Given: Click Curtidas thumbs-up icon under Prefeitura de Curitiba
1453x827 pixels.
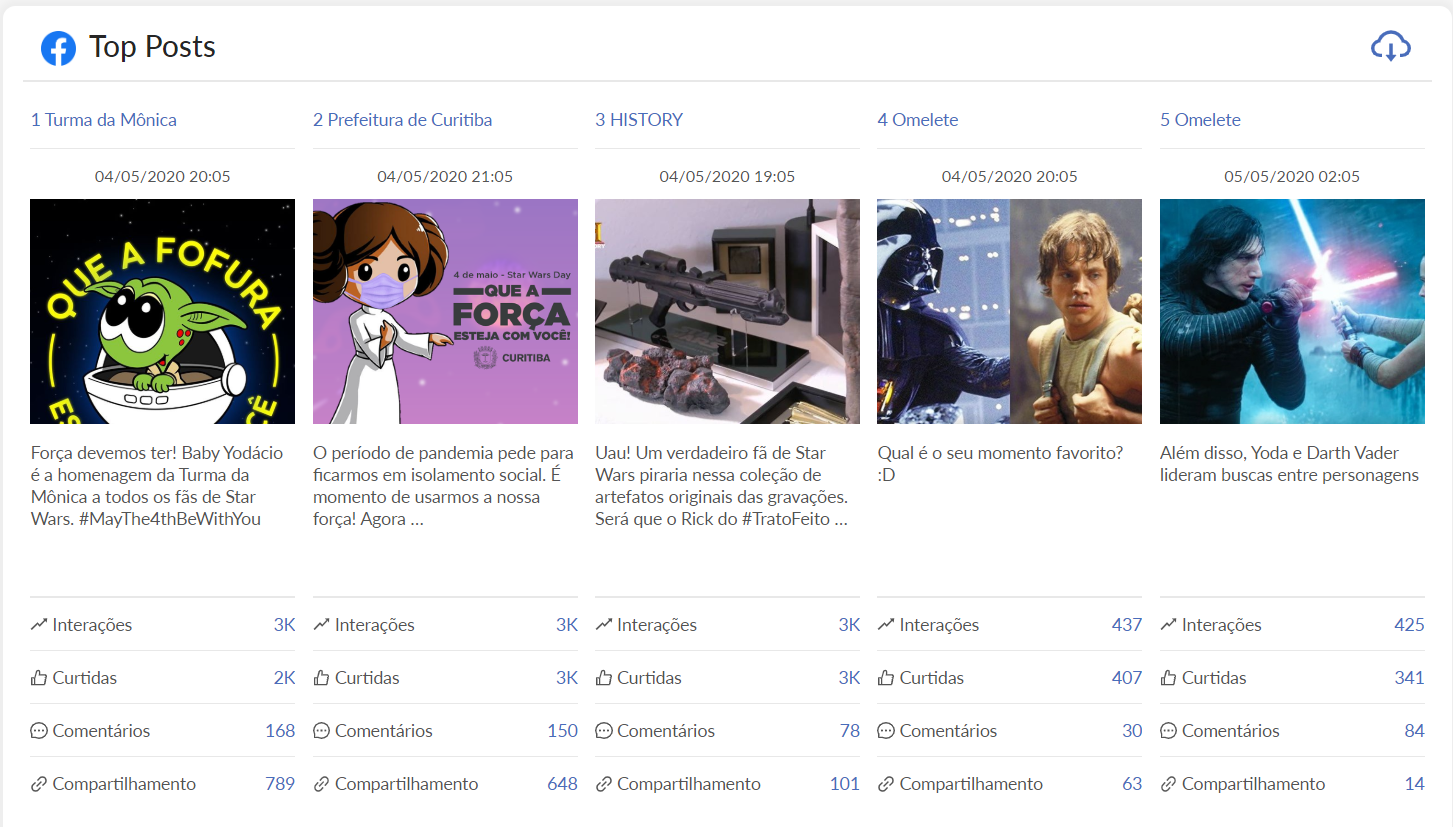Looking at the screenshot, I should [321, 678].
